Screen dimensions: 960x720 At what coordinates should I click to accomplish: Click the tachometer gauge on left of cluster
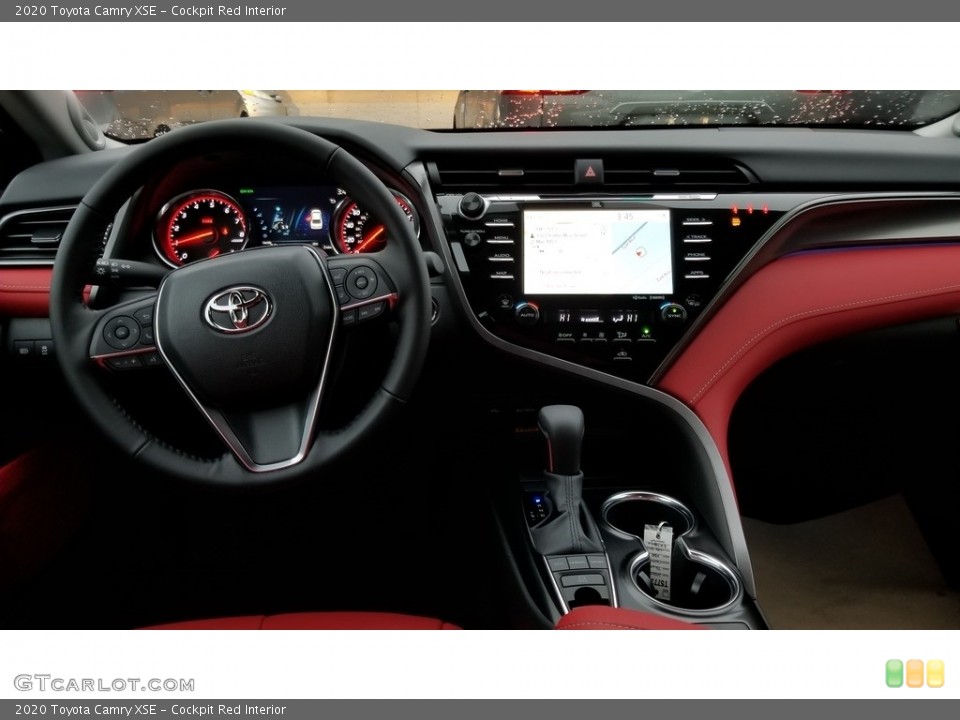click(201, 229)
